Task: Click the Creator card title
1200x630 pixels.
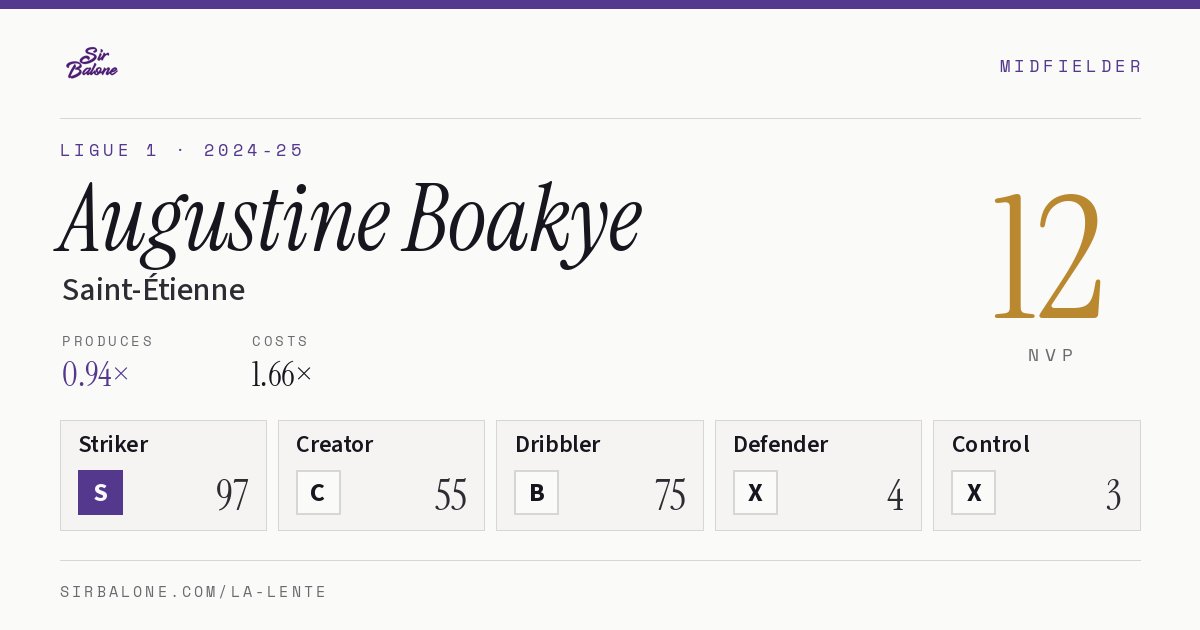Action: tap(334, 444)
